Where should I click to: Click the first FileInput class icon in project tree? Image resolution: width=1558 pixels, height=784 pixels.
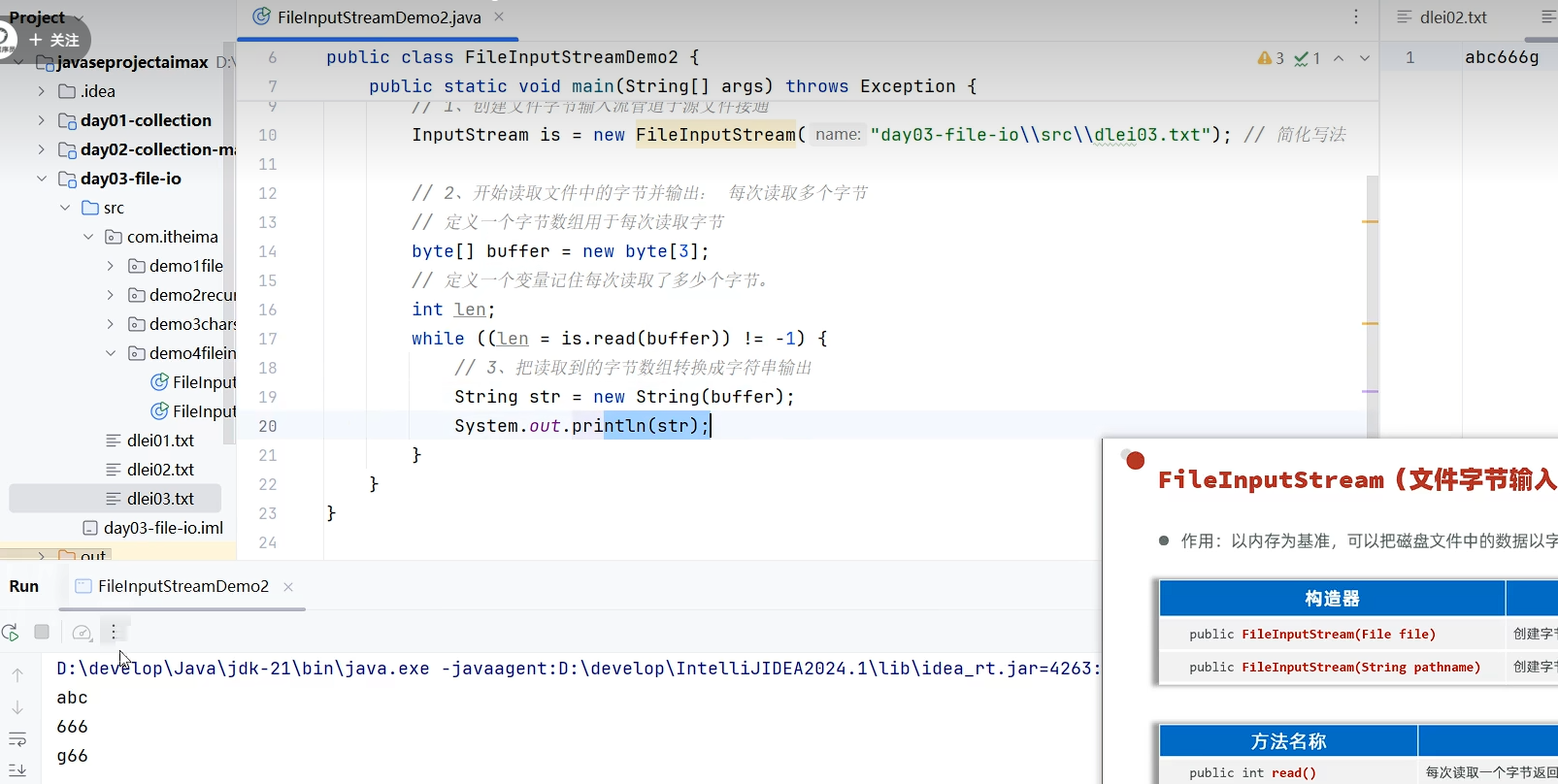[160, 381]
